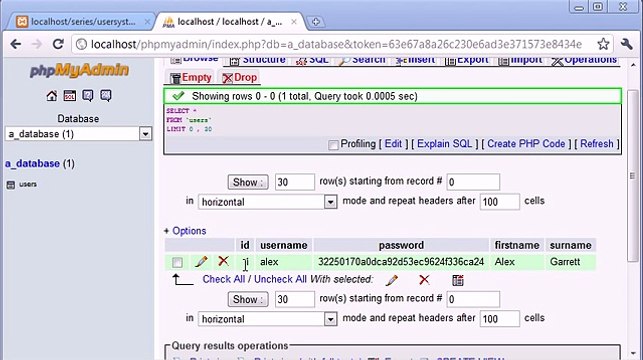Click the Explain SQL link

click(x=445, y=144)
